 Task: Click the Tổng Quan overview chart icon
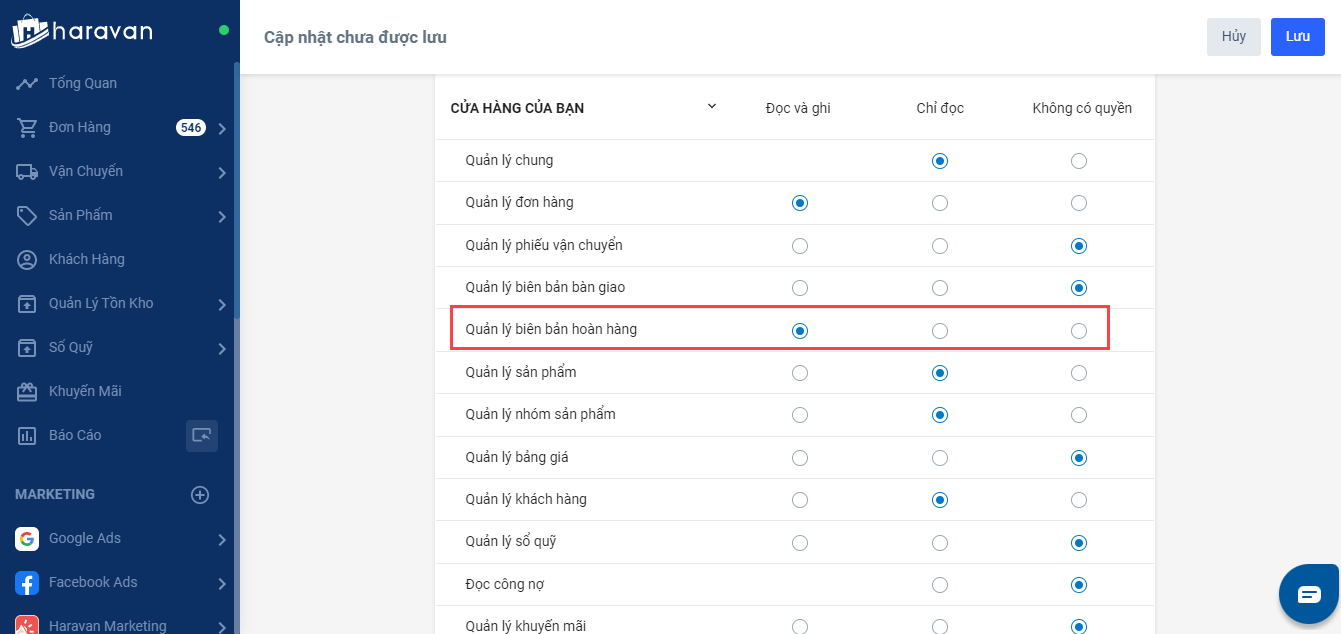(x=27, y=84)
